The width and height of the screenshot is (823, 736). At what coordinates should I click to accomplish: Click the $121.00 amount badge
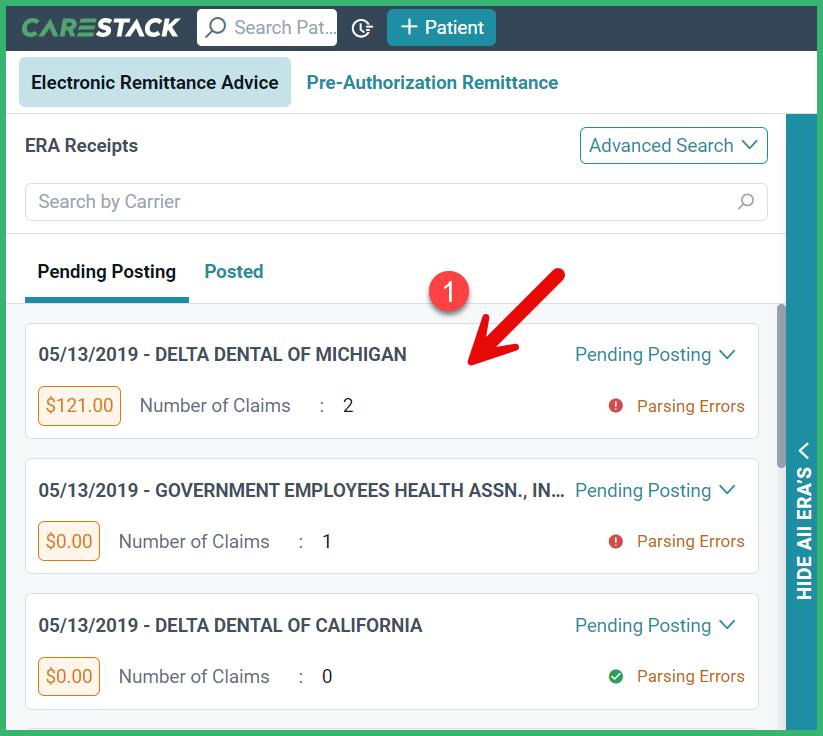pyautogui.click(x=79, y=406)
